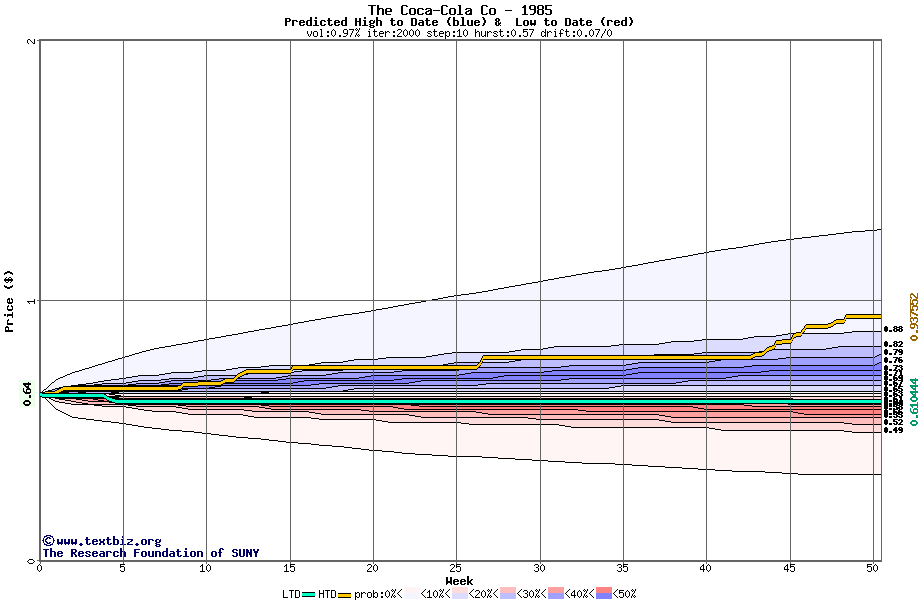Click the '0.82' contour price label
This screenshot has width=920, height=600.
click(x=894, y=344)
